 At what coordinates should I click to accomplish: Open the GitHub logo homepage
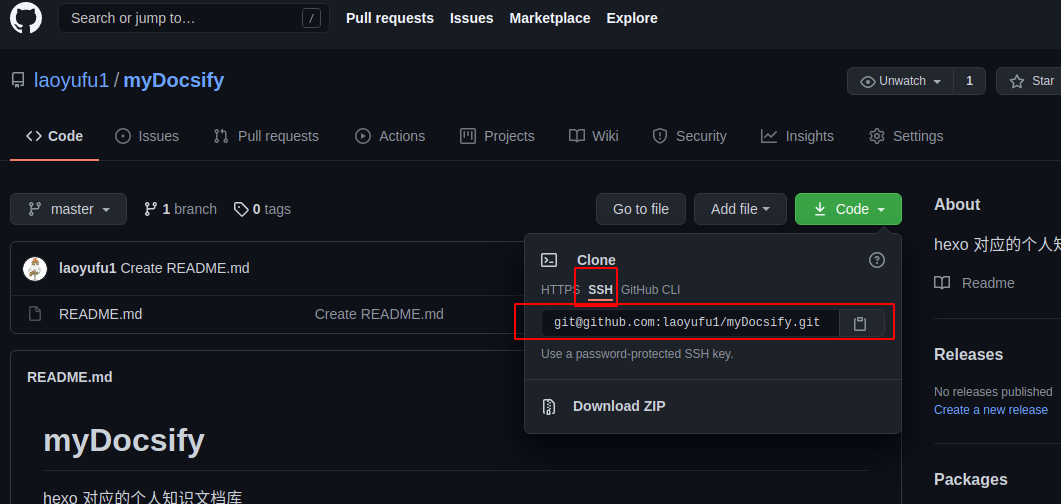point(26,17)
